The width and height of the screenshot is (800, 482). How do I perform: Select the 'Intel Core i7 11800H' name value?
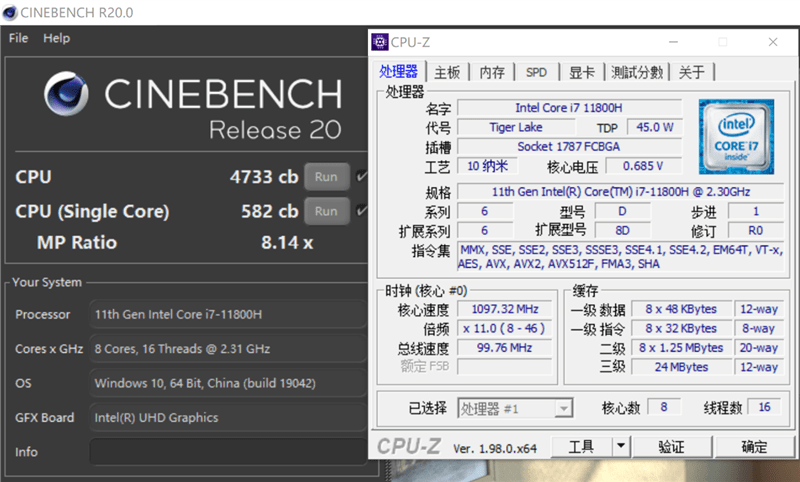(569, 108)
